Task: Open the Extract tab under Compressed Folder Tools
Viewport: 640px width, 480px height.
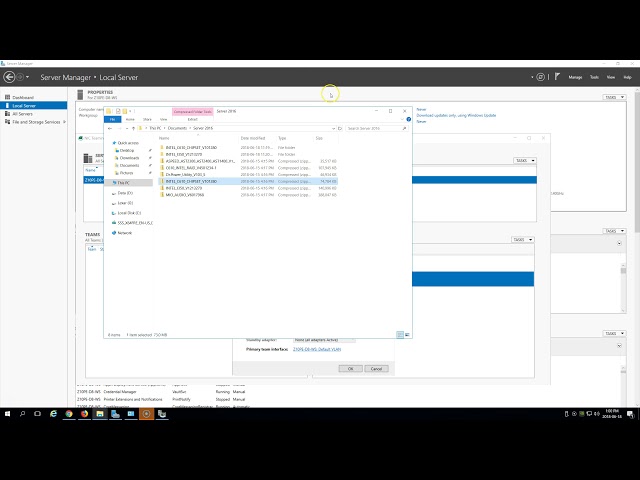Action: 193,119
